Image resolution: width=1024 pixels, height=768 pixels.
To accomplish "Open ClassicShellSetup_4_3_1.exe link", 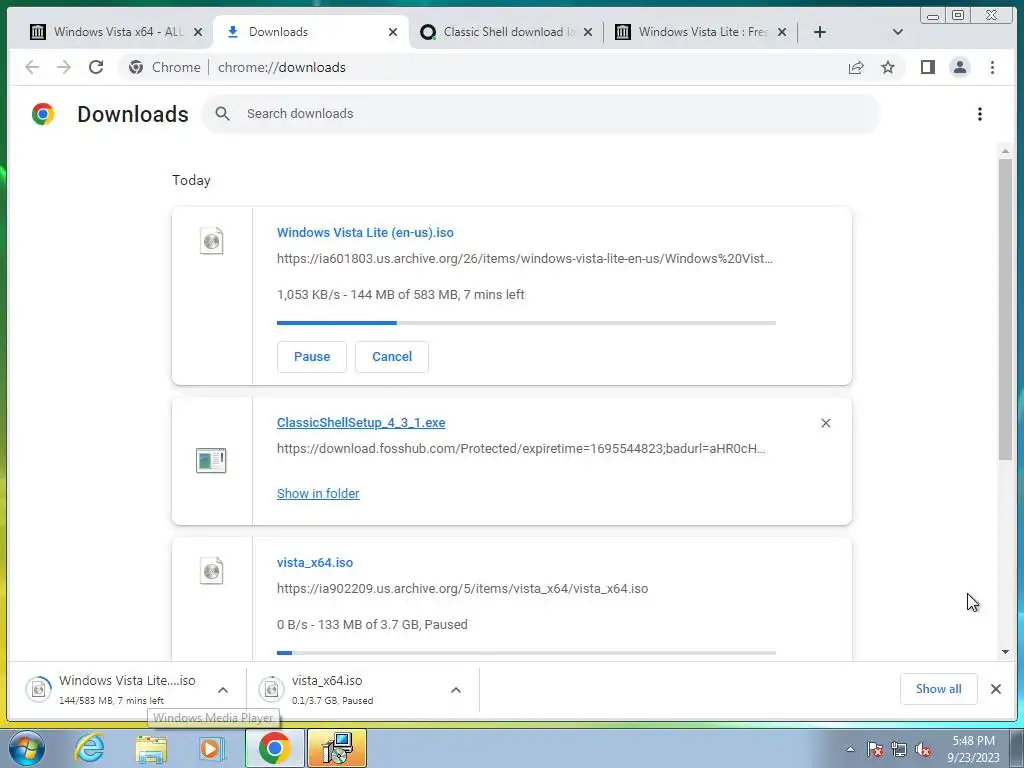I will point(361,423).
